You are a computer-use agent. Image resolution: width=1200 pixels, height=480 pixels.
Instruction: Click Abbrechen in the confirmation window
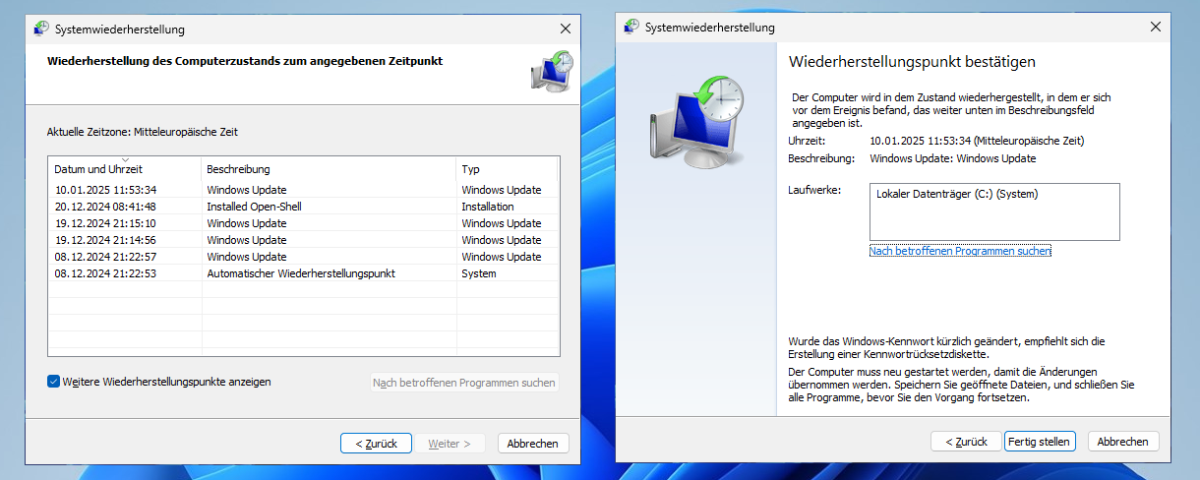(x=1123, y=441)
